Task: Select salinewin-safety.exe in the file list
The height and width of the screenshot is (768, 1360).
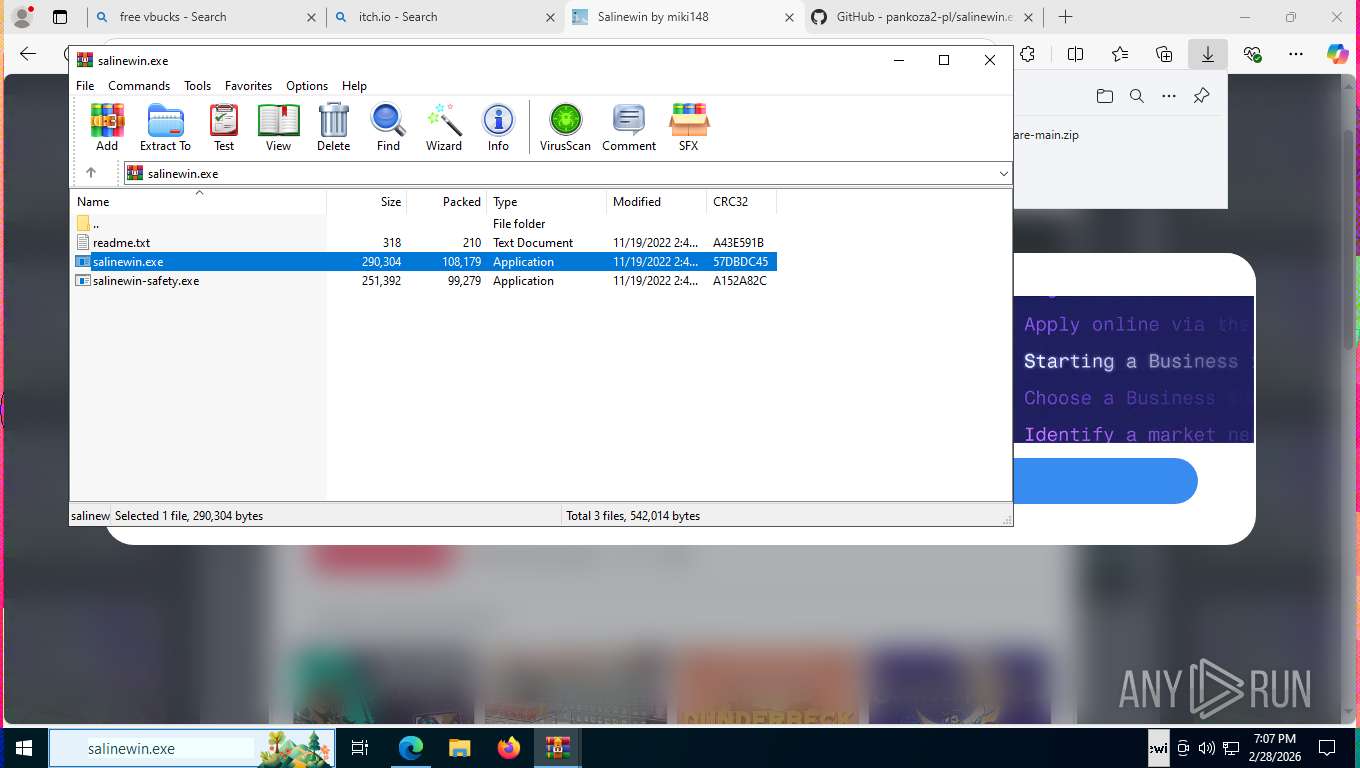Action: (x=146, y=281)
